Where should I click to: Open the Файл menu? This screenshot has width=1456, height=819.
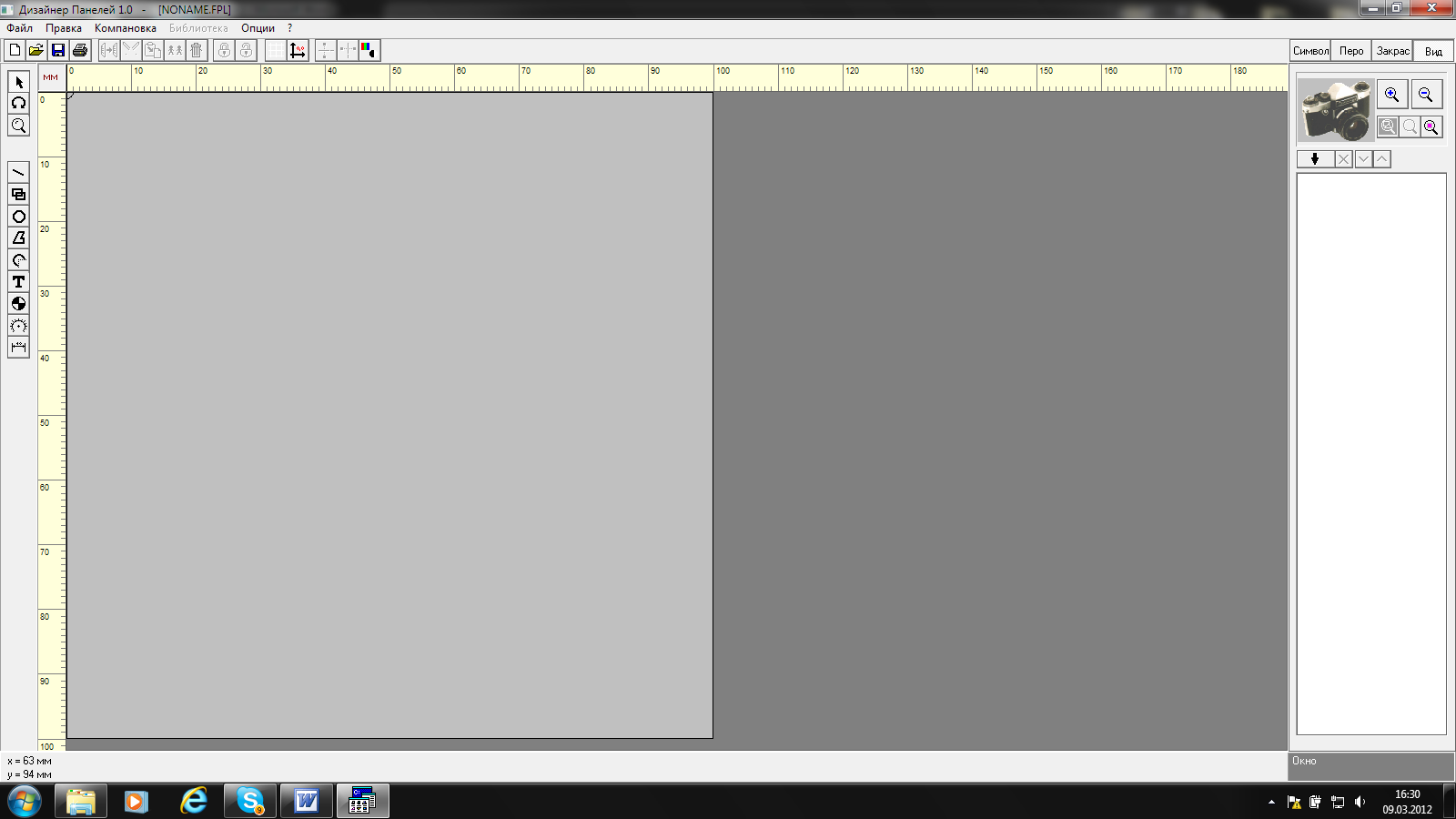[x=20, y=28]
